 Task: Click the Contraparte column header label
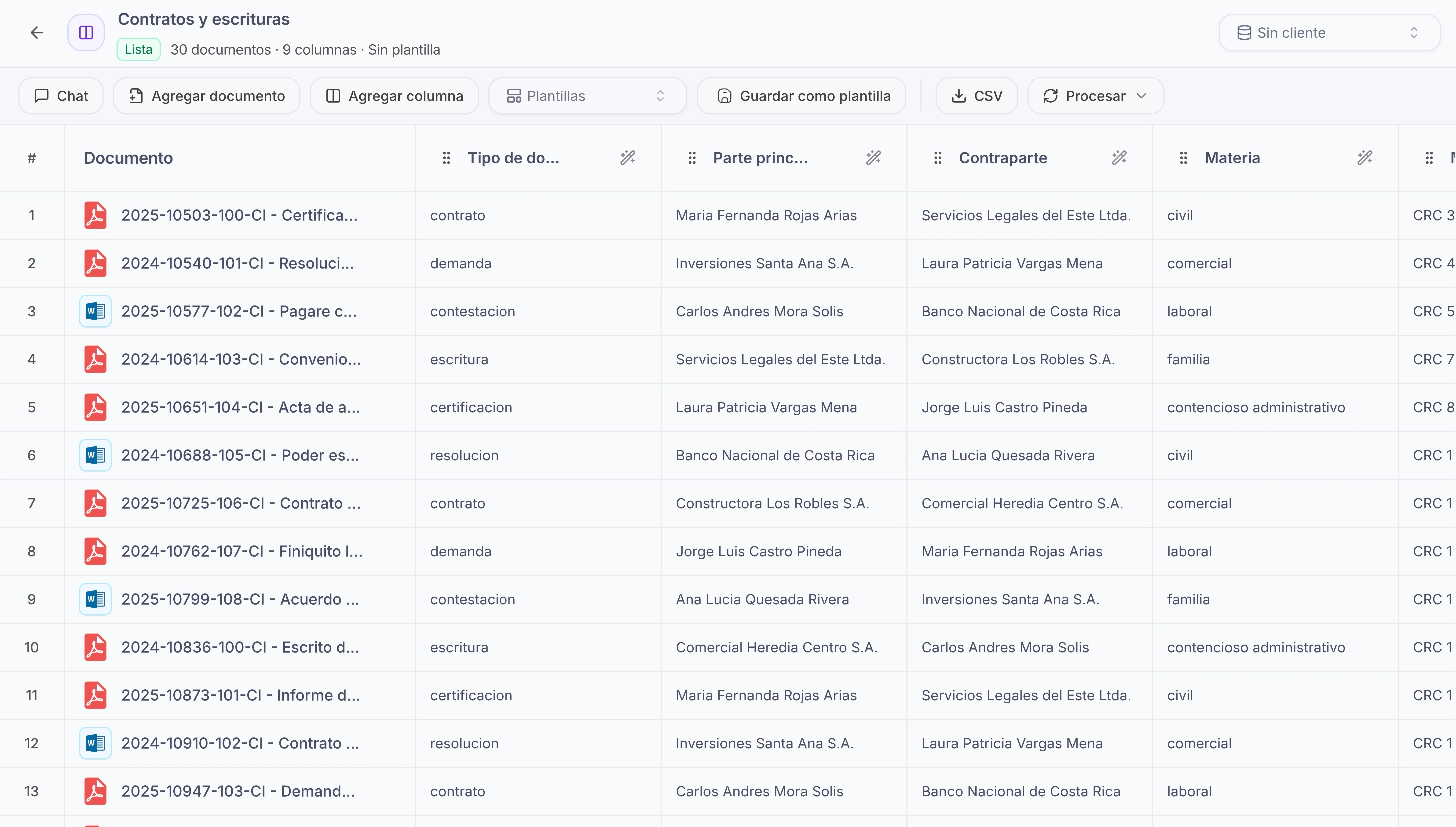coord(1003,158)
